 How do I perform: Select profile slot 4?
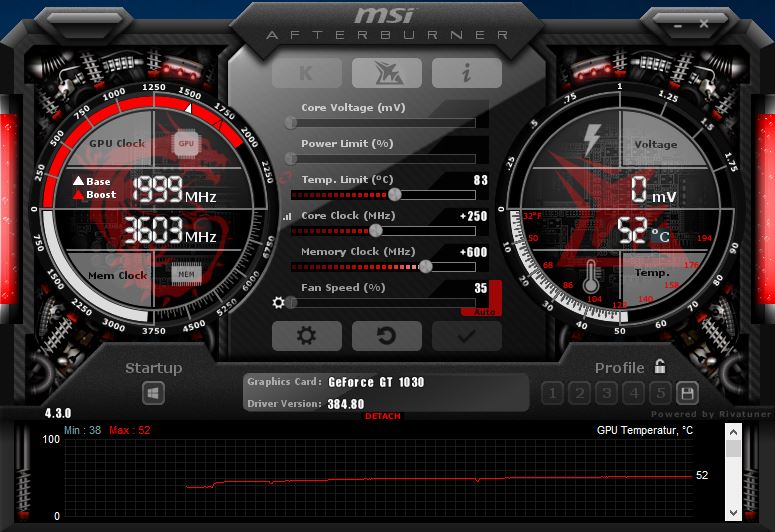pyautogui.click(x=634, y=394)
